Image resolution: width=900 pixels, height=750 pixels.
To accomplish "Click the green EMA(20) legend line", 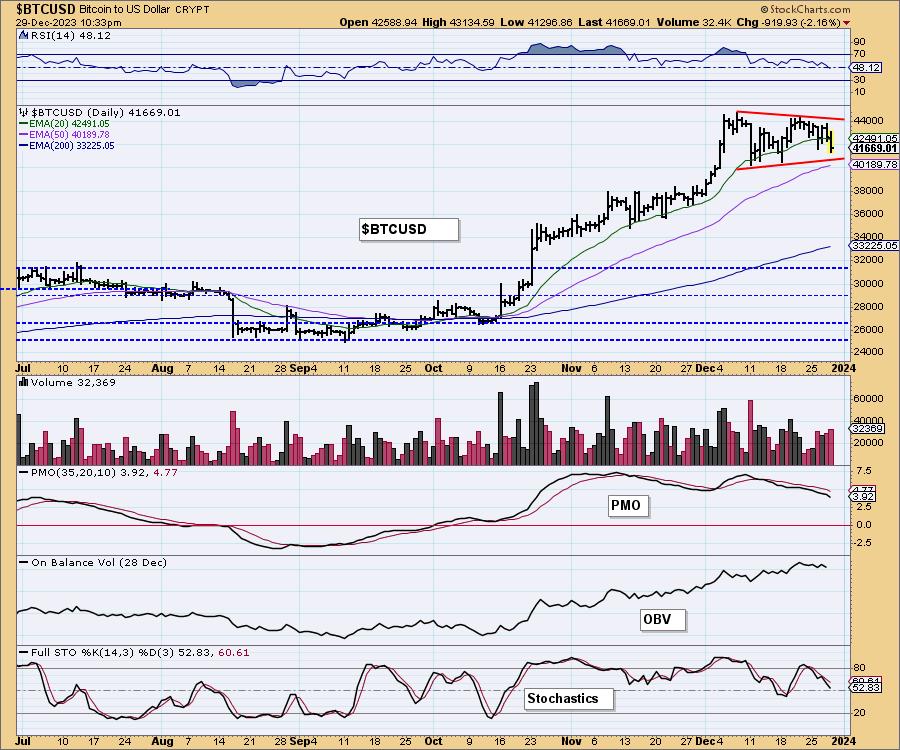I will click(24, 123).
